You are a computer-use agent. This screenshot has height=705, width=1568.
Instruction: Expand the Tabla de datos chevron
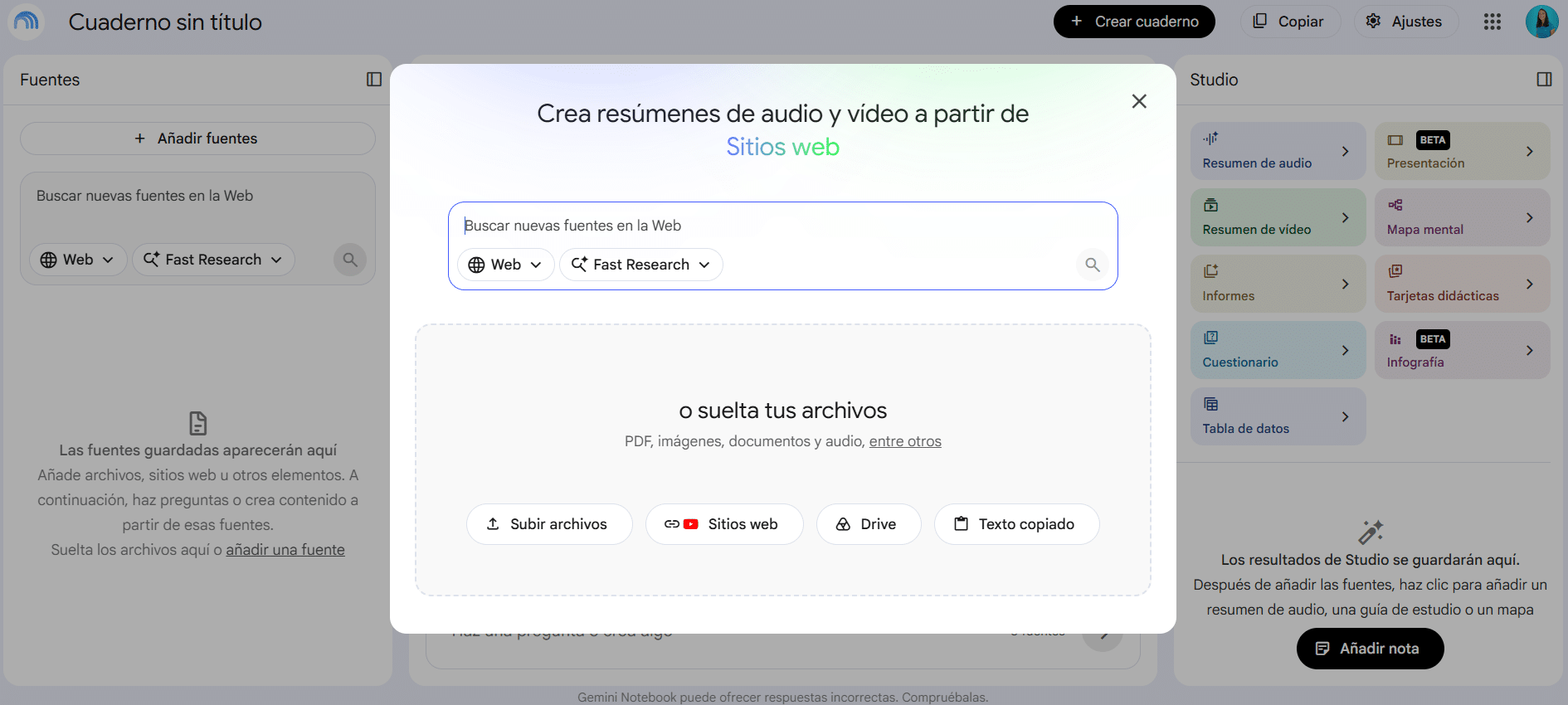(1345, 417)
